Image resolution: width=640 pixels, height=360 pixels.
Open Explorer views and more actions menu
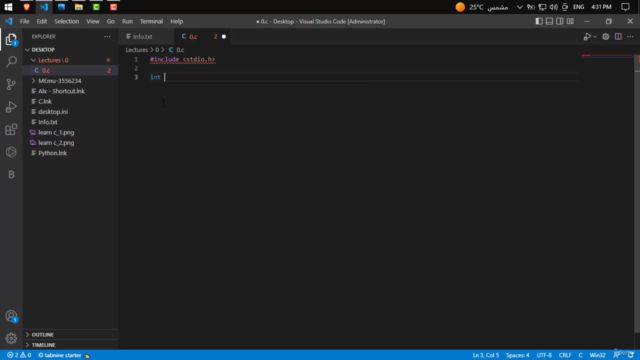tap(107, 36)
